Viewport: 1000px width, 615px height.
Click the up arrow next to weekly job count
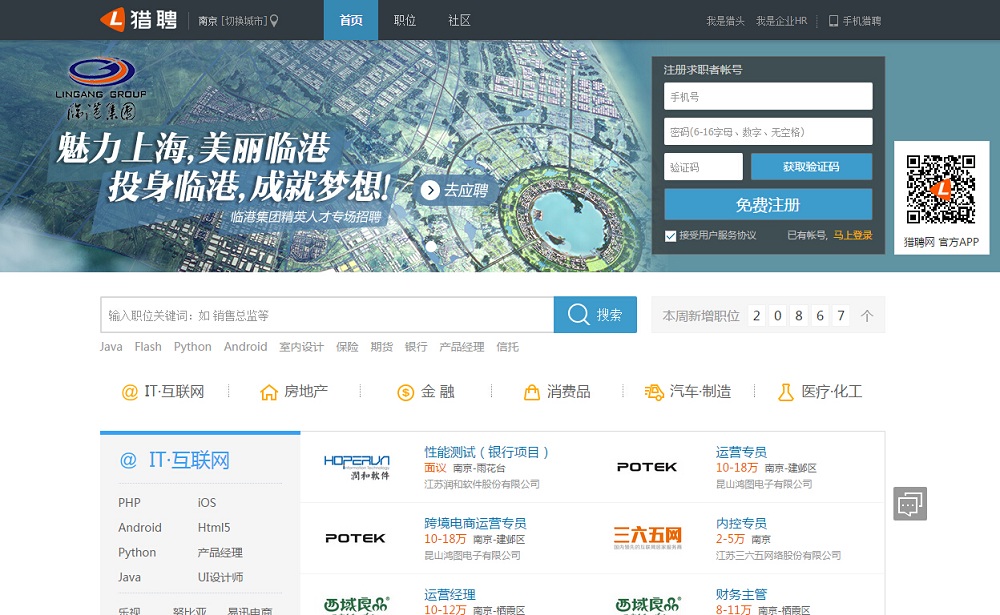point(867,315)
